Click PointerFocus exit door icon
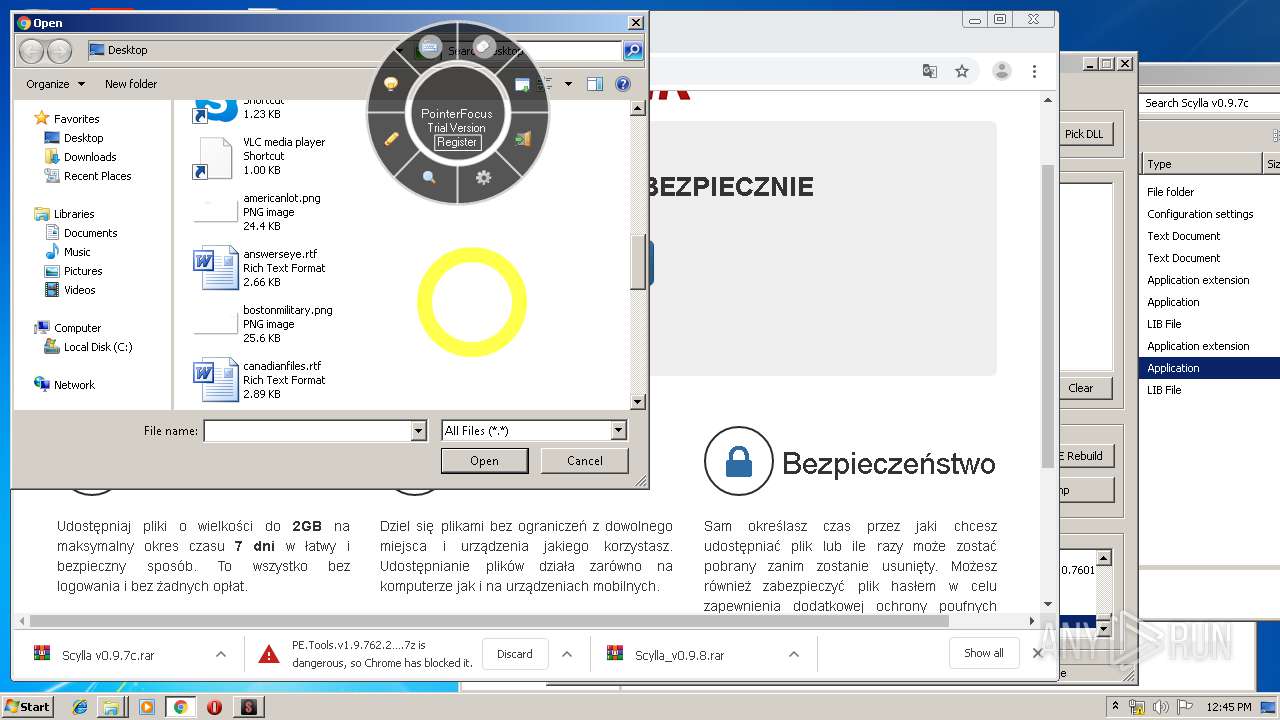This screenshot has height=720, width=1280. click(x=522, y=138)
